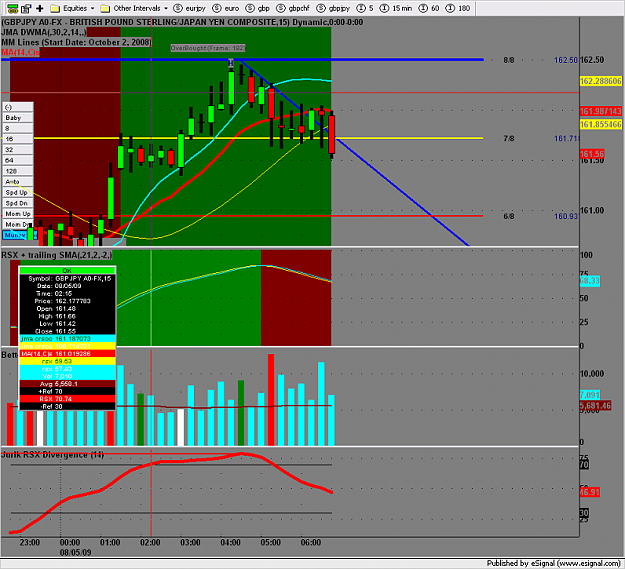Click the Overbought (Frame: 192) label

208,48
